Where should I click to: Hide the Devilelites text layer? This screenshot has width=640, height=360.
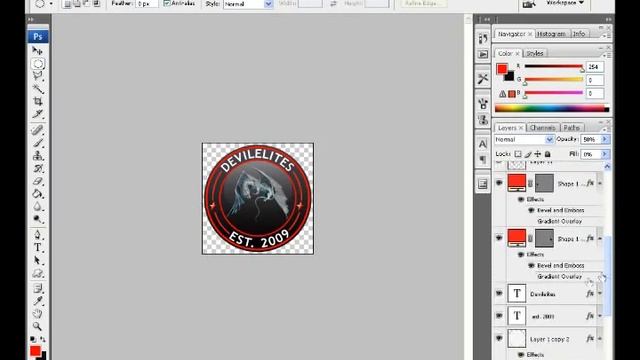point(499,293)
